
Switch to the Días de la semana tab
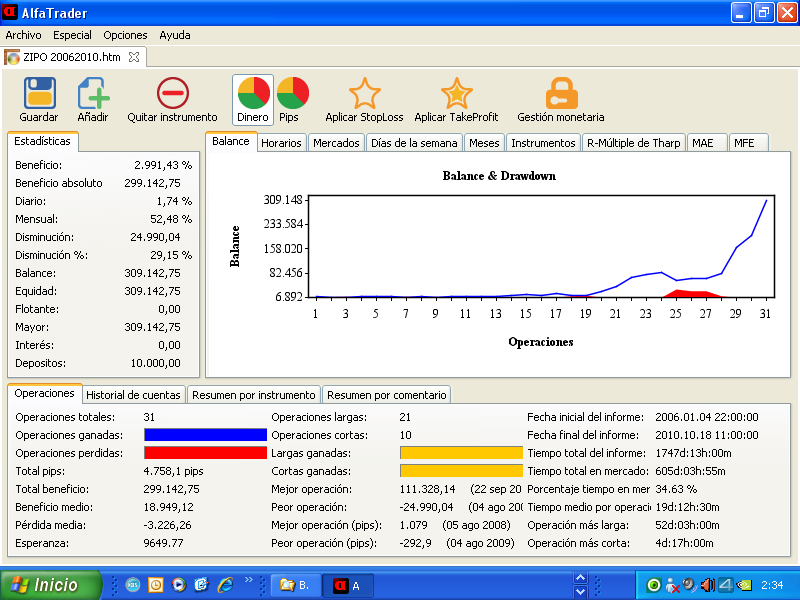tap(414, 143)
